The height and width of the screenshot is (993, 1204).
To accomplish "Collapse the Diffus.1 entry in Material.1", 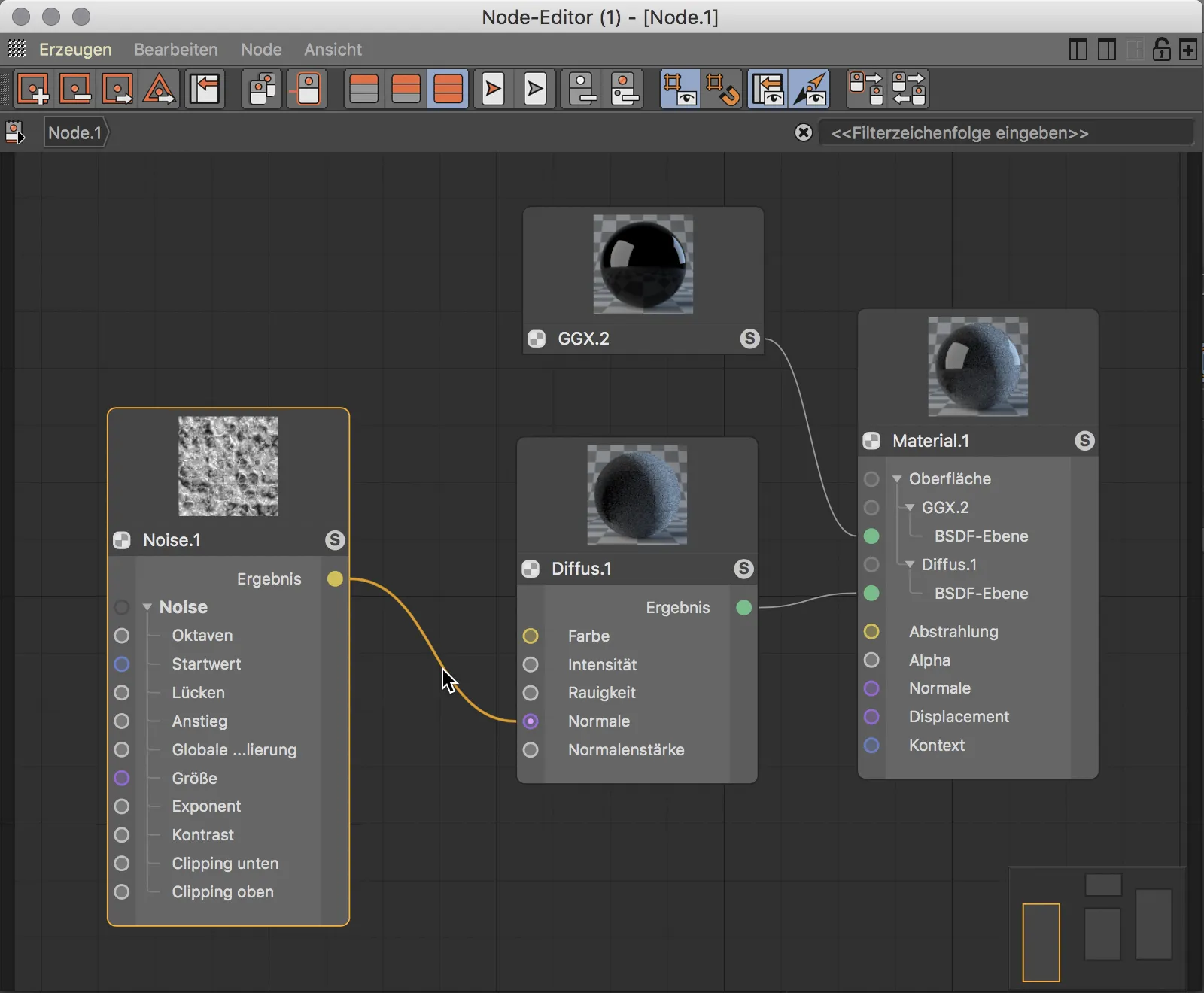I will coord(909,565).
